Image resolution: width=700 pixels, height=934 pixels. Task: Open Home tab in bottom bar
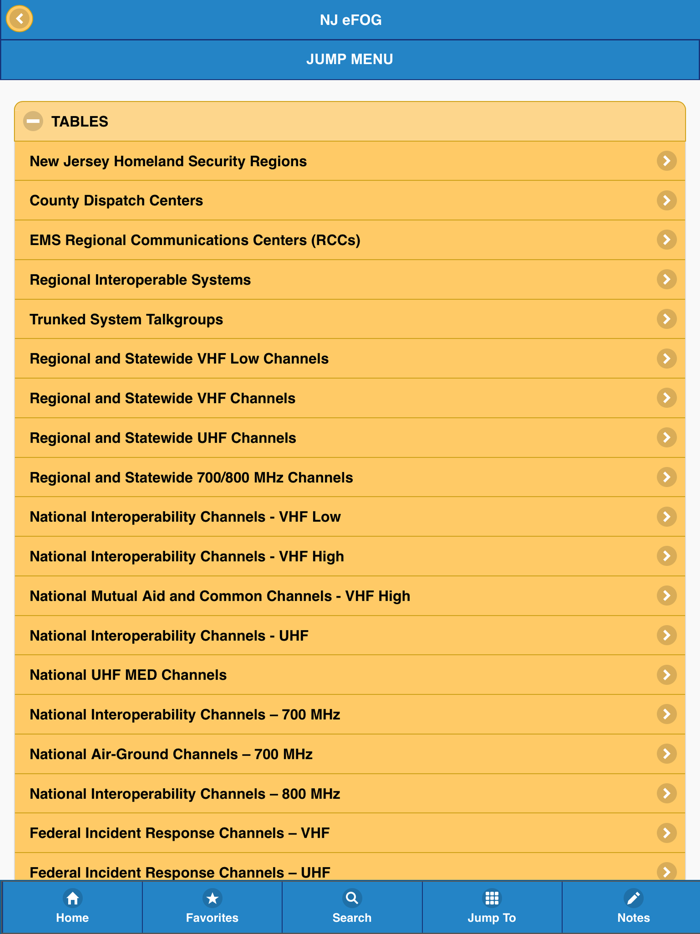coord(72,907)
